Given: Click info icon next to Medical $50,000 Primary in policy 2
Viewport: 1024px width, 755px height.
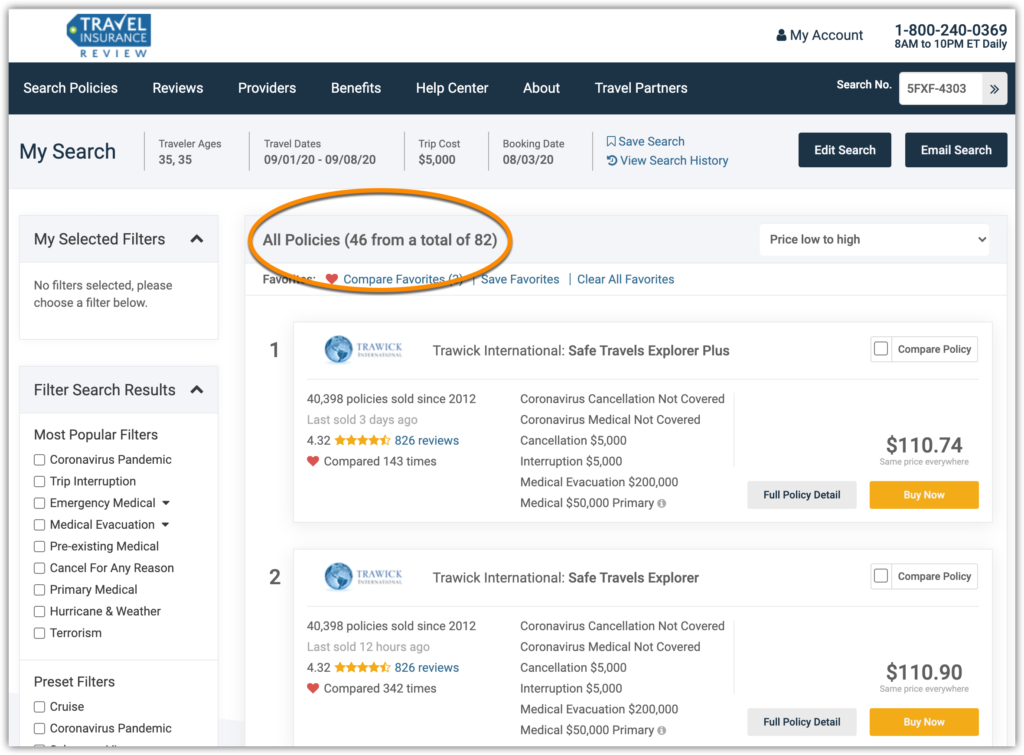Looking at the screenshot, I should 662,731.
